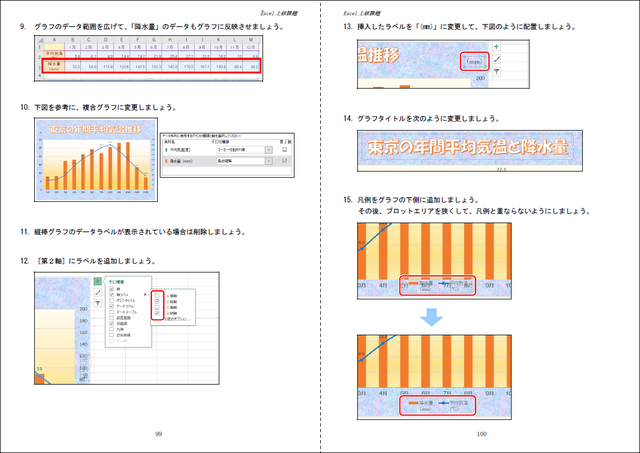The image size is (640, 453).
Task: Select the 降水量 (mm) row header cell in spreadsheet
Action: click(53, 66)
